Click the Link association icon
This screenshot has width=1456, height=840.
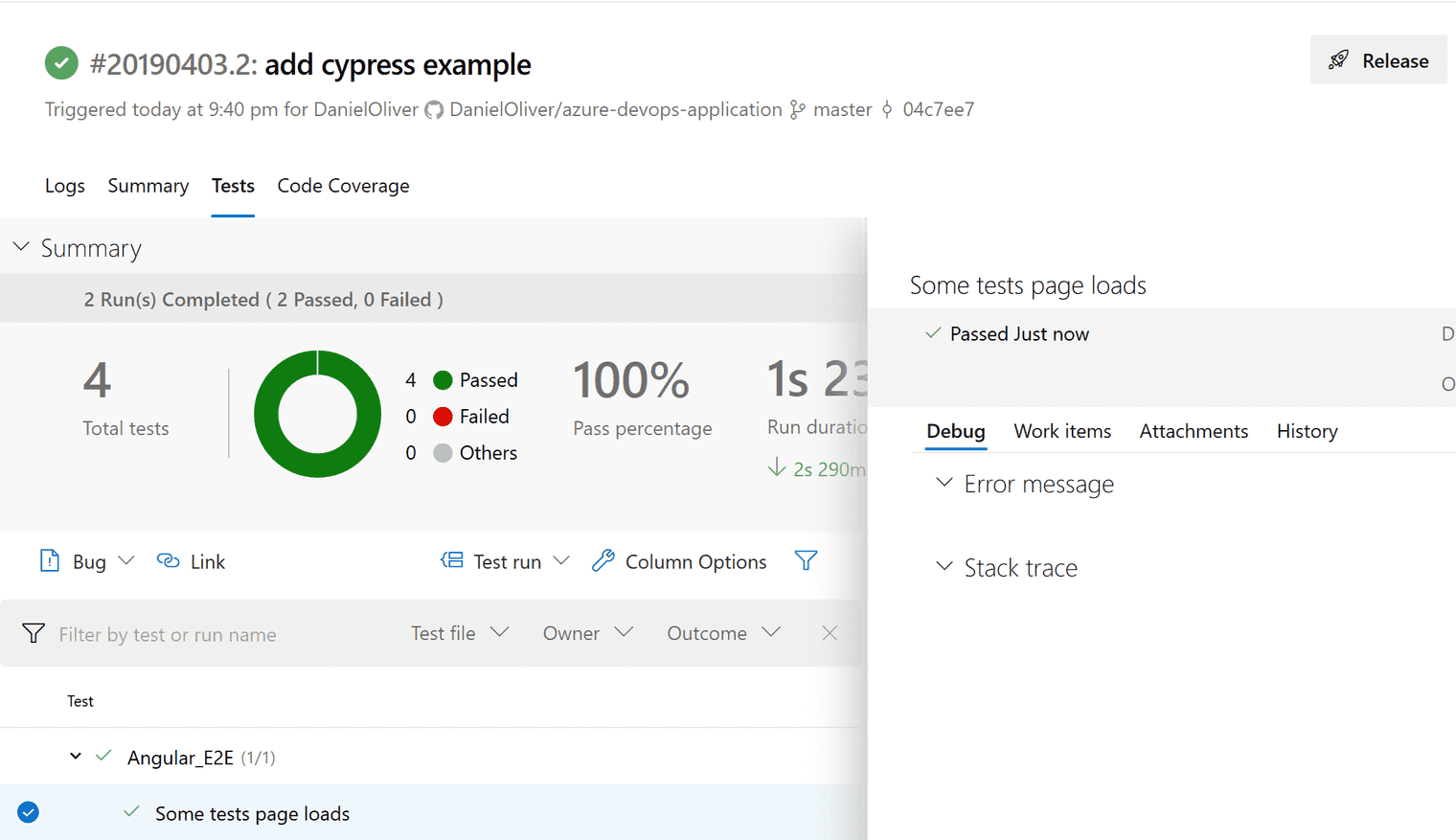tap(169, 560)
